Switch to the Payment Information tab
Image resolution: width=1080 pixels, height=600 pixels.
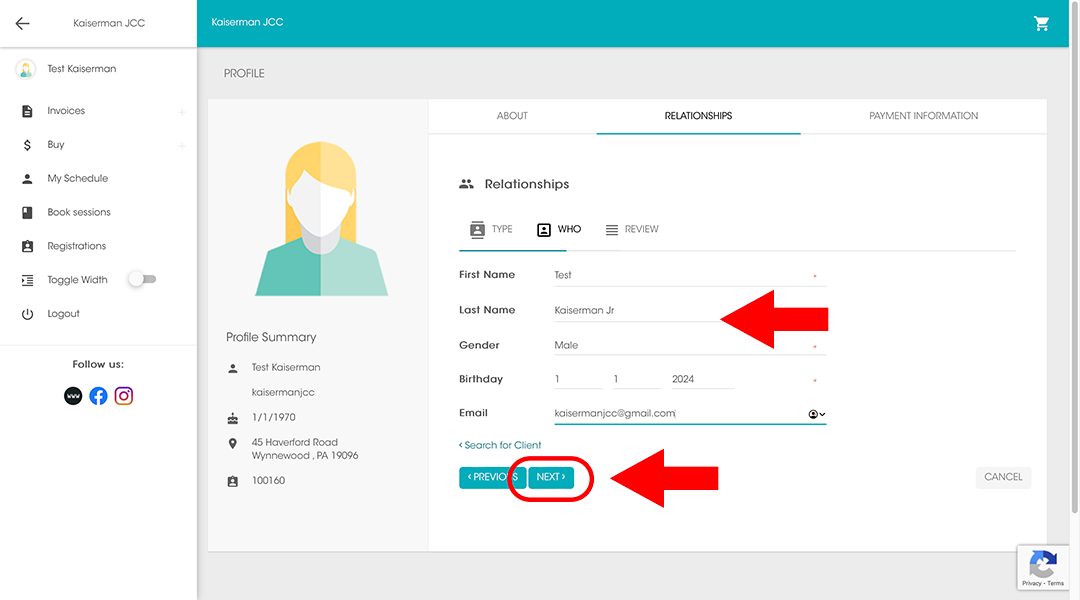[923, 116]
